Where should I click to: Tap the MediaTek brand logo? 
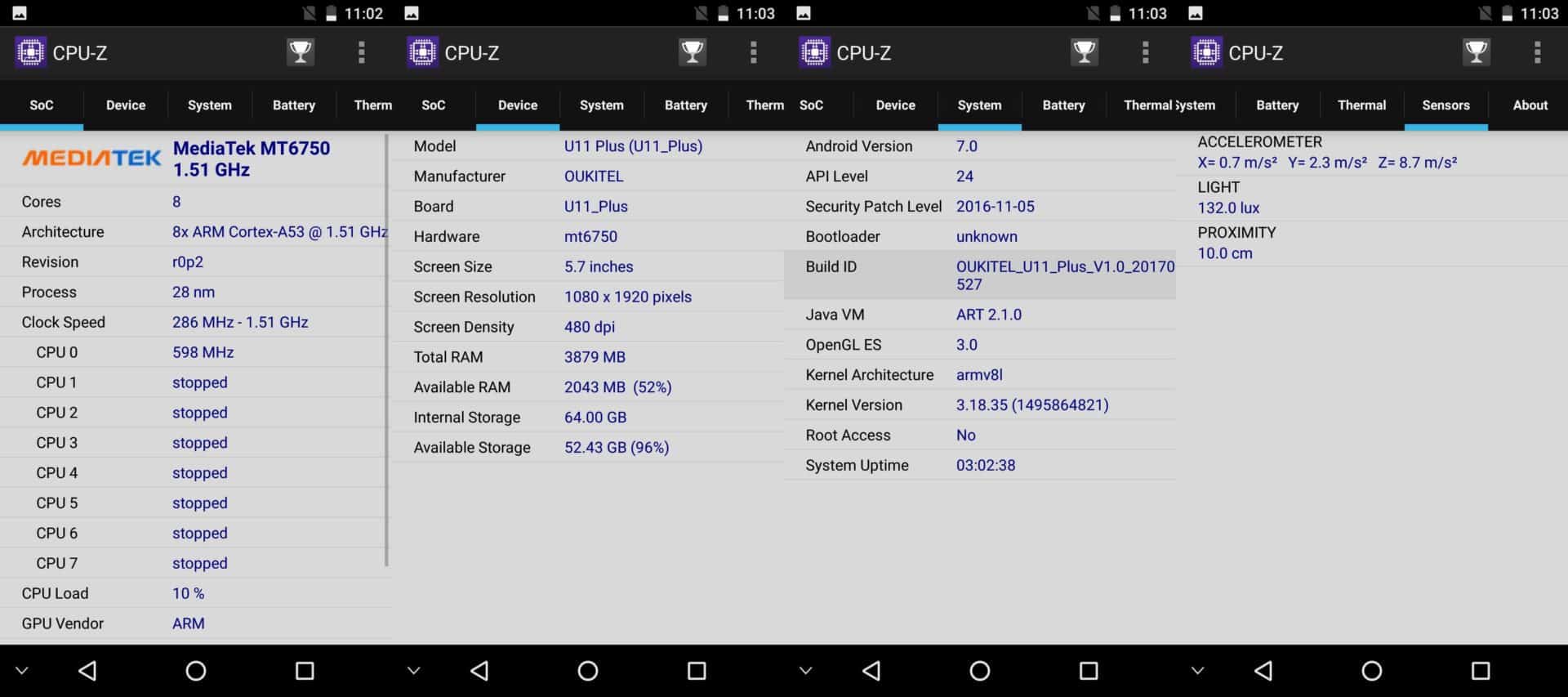coord(91,158)
